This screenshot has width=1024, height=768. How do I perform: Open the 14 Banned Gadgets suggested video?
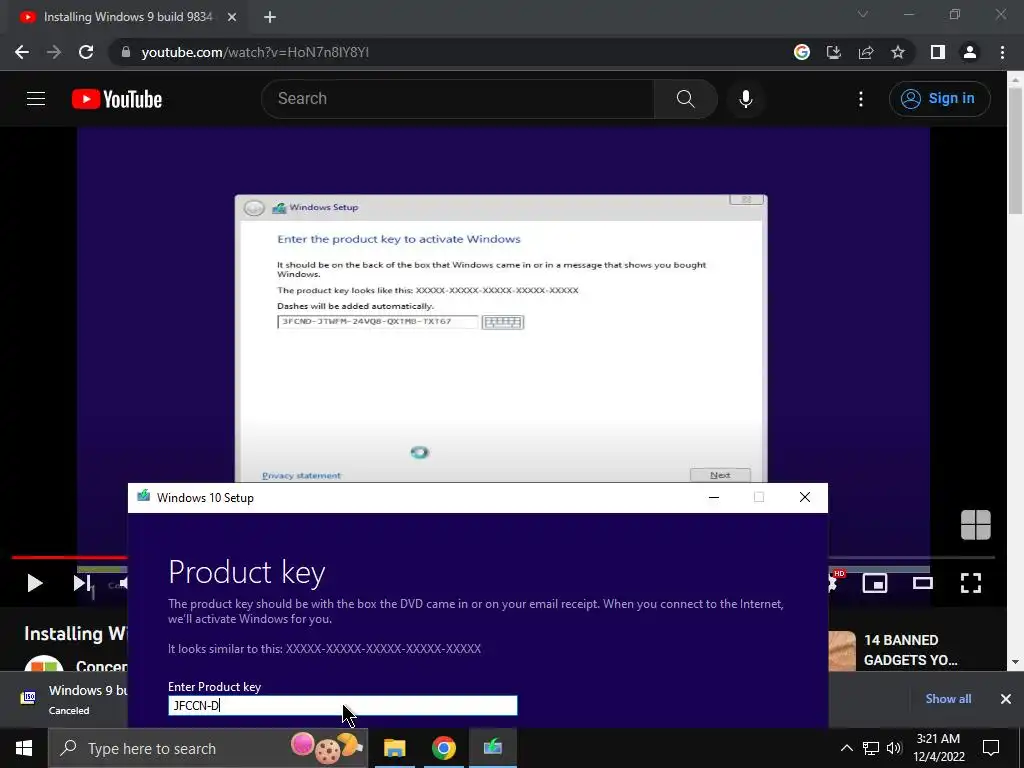[x=911, y=650]
